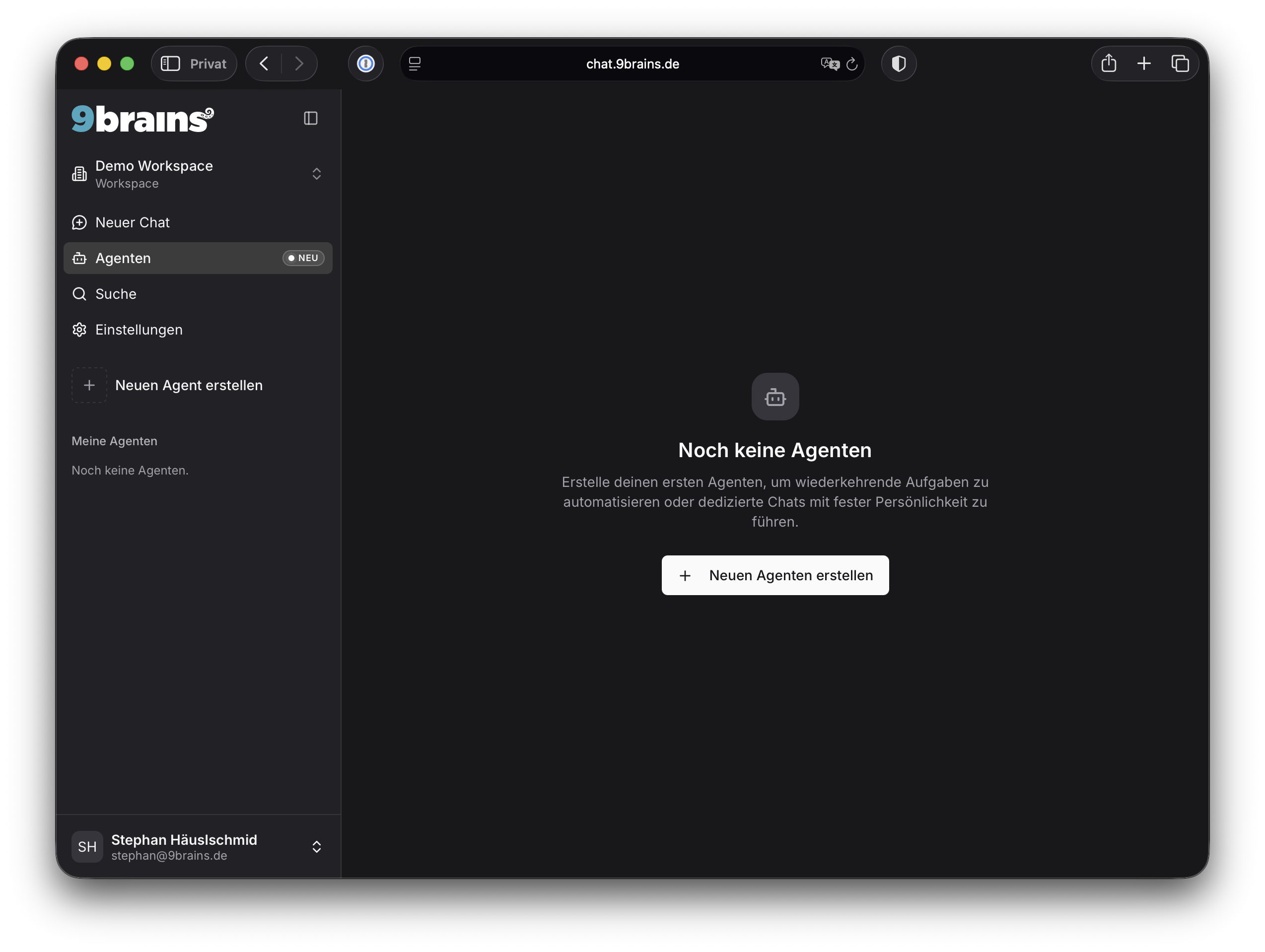Open a new browser tab
The image size is (1265, 952).
(x=1144, y=64)
